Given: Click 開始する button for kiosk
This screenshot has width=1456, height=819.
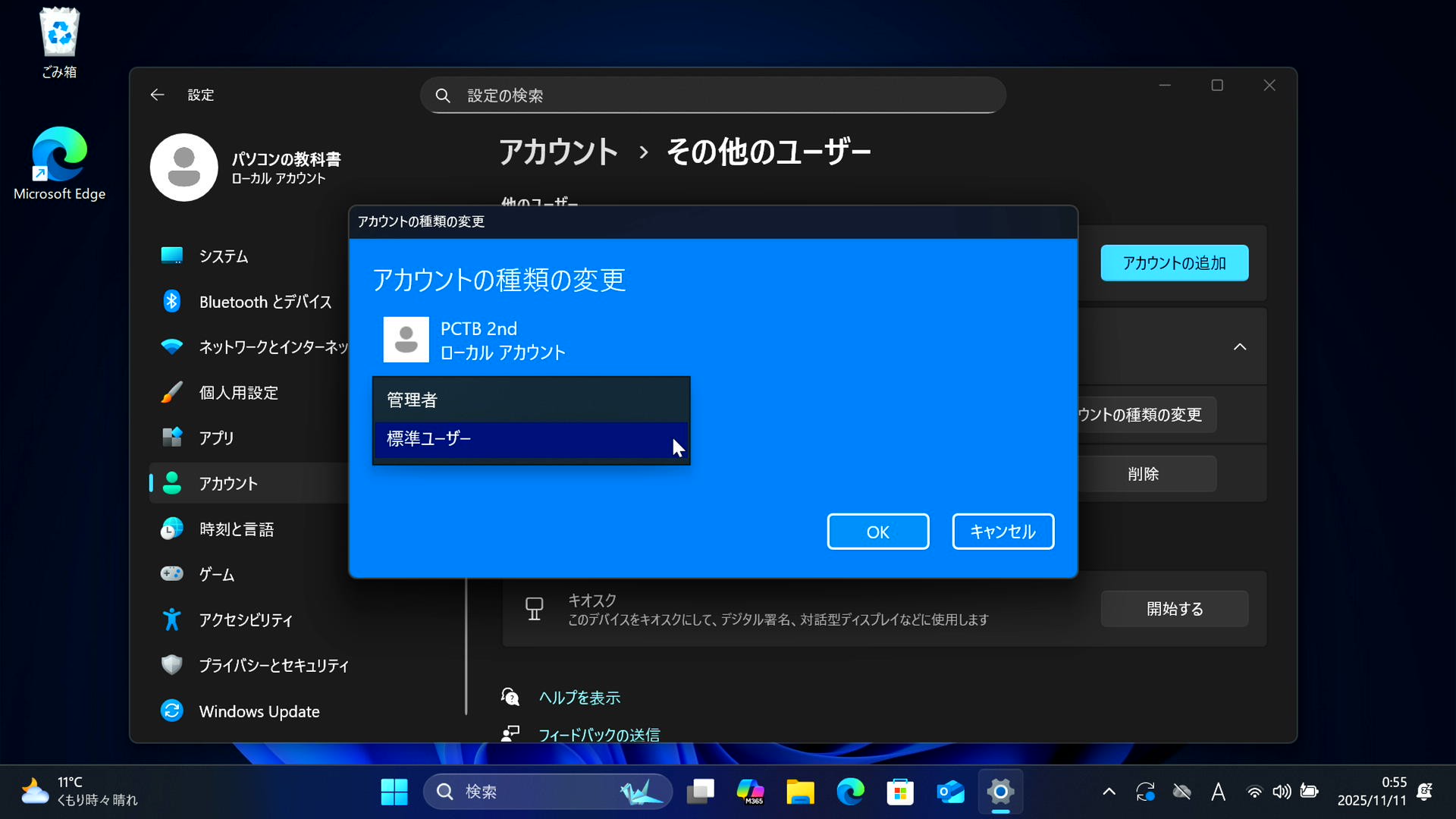Looking at the screenshot, I should pyautogui.click(x=1174, y=609).
